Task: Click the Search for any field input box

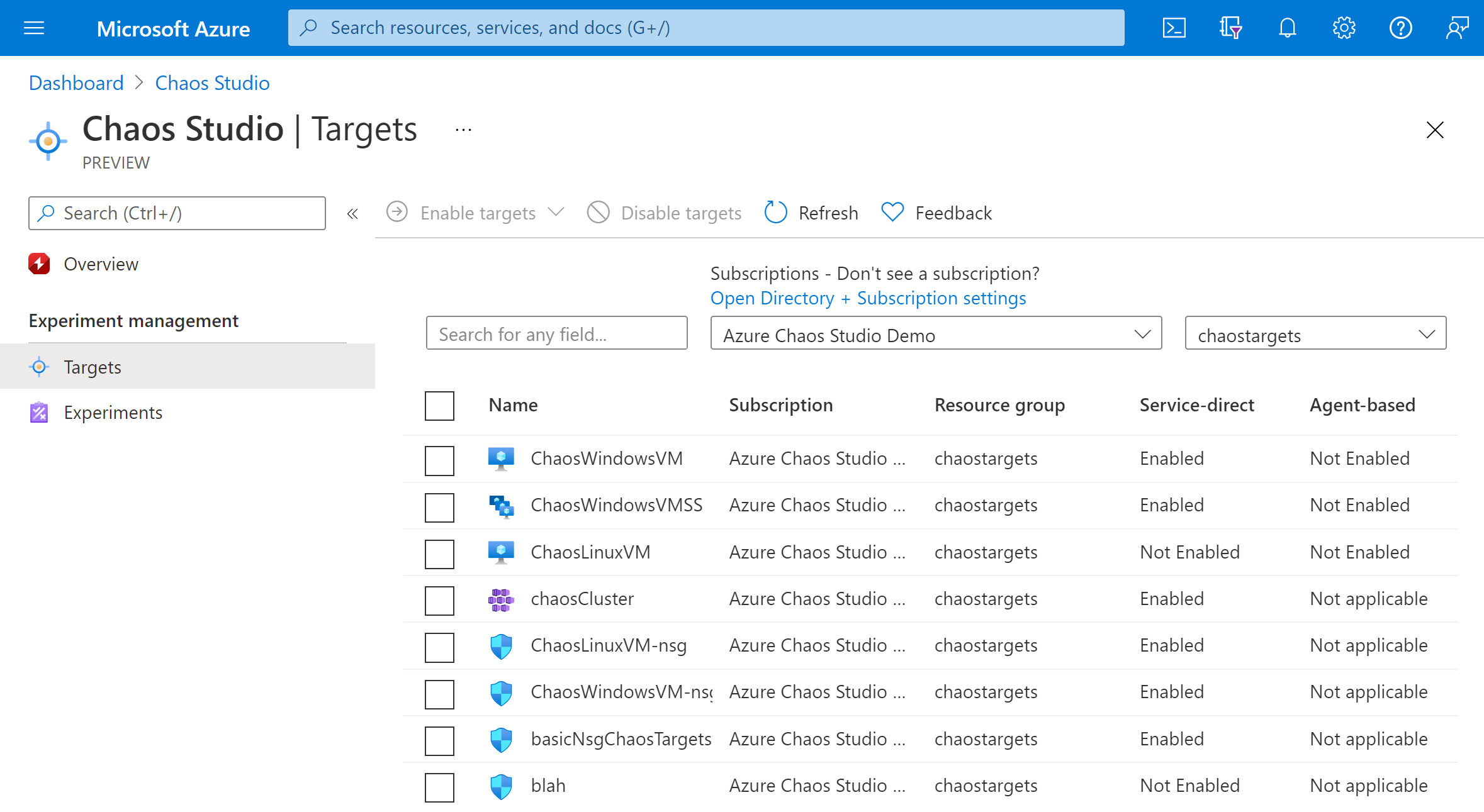Action: (557, 335)
